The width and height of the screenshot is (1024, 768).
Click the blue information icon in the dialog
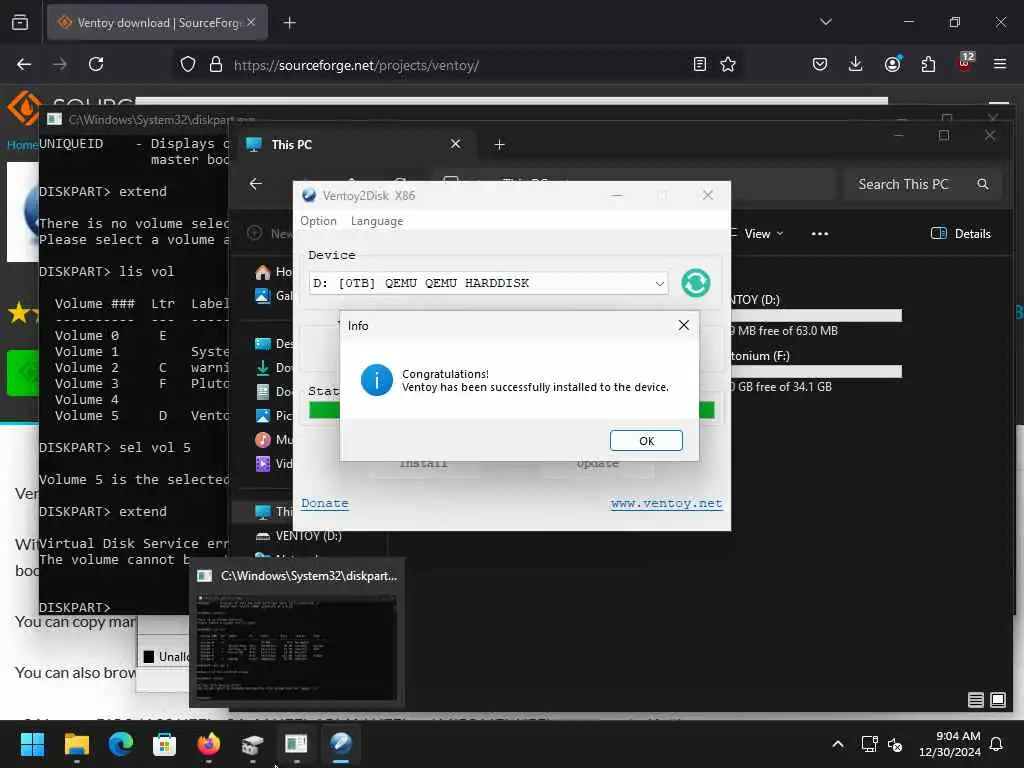click(x=377, y=380)
